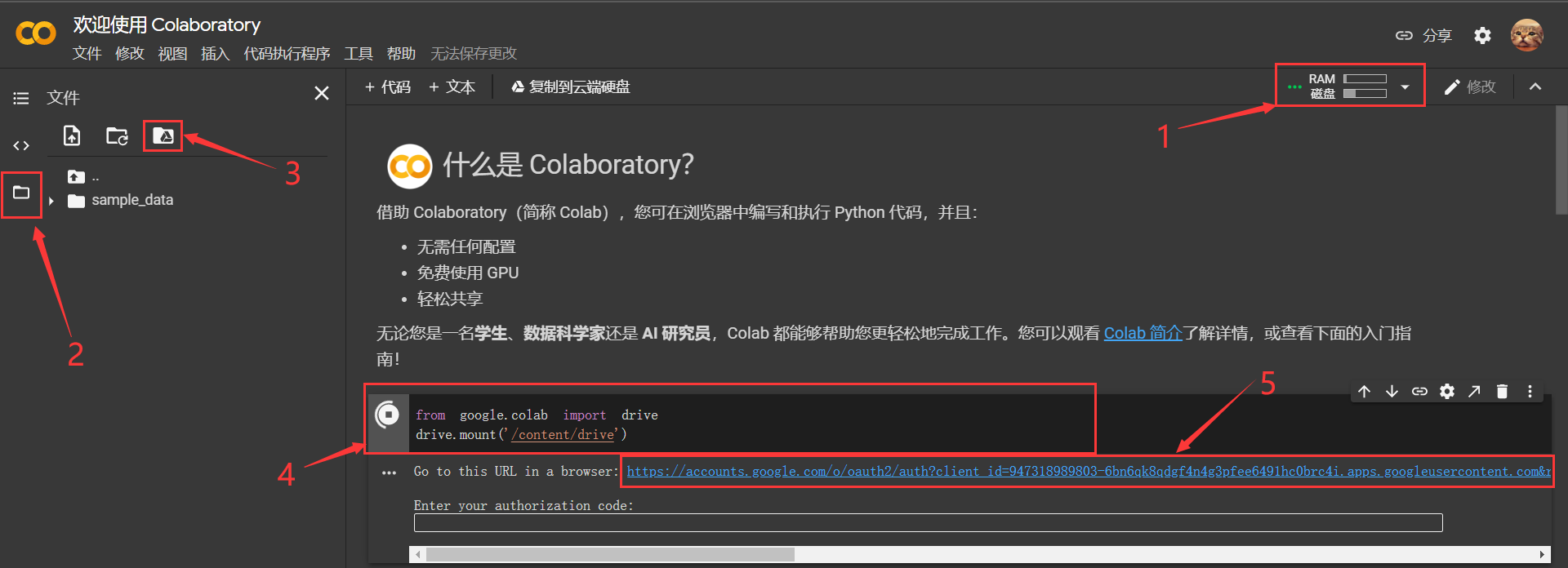The height and width of the screenshot is (568, 1568).
Task: Open the 帮助 menu
Action: tap(401, 54)
